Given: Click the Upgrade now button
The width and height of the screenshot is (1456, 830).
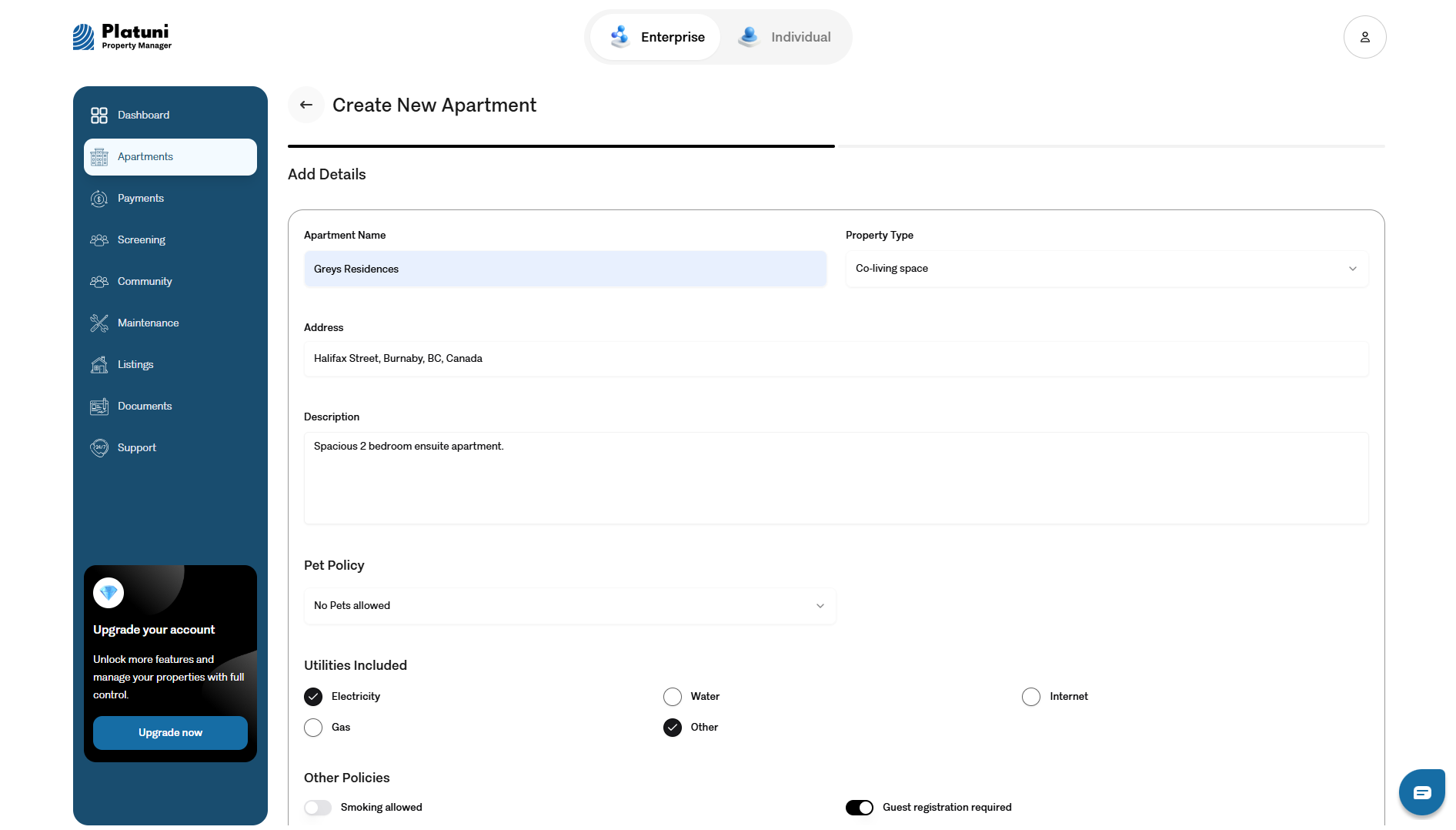Looking at the screenshot, I should point(170,733).
